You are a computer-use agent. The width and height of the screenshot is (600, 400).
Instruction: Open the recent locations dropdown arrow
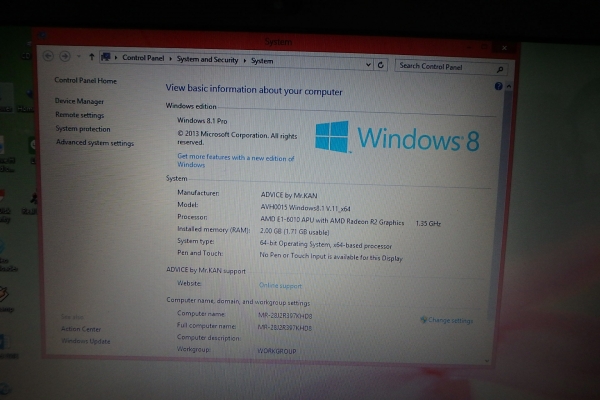[79, 57]
